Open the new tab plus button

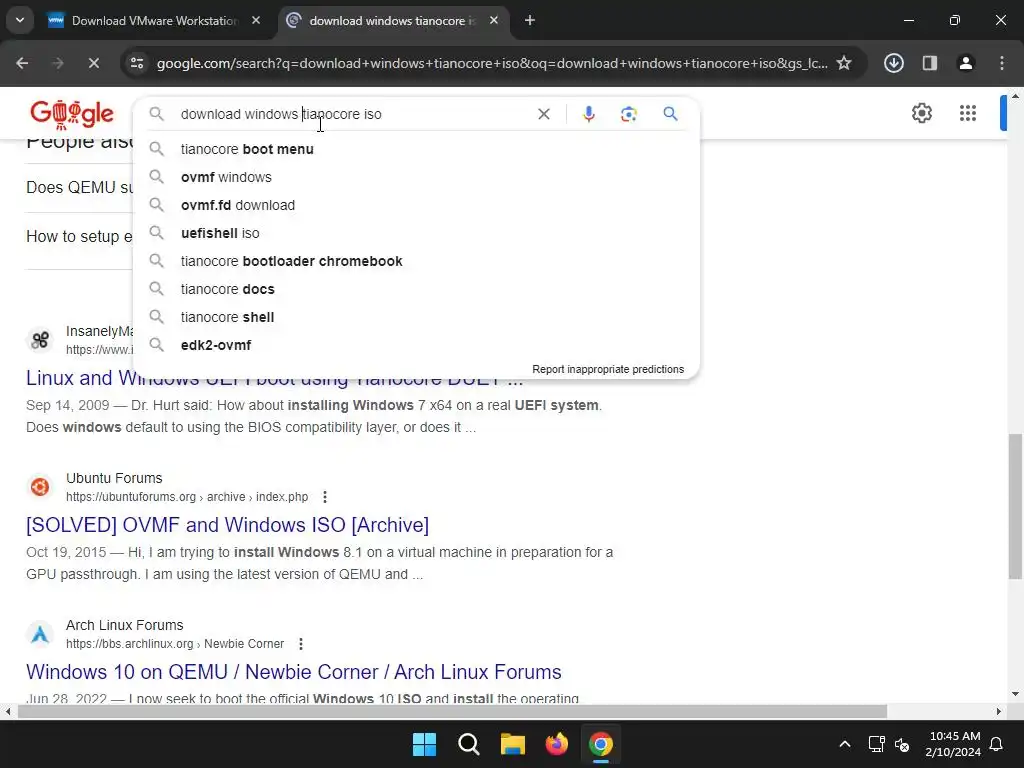(530, 20)
